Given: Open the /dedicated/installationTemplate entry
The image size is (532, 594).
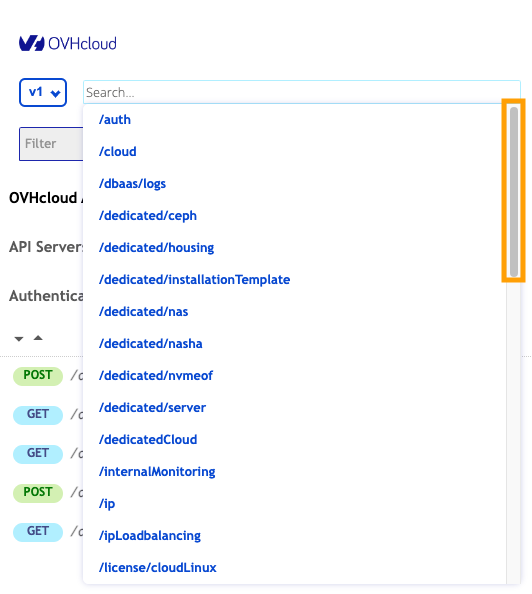Looking at the screenshot, I should point(194,280).
